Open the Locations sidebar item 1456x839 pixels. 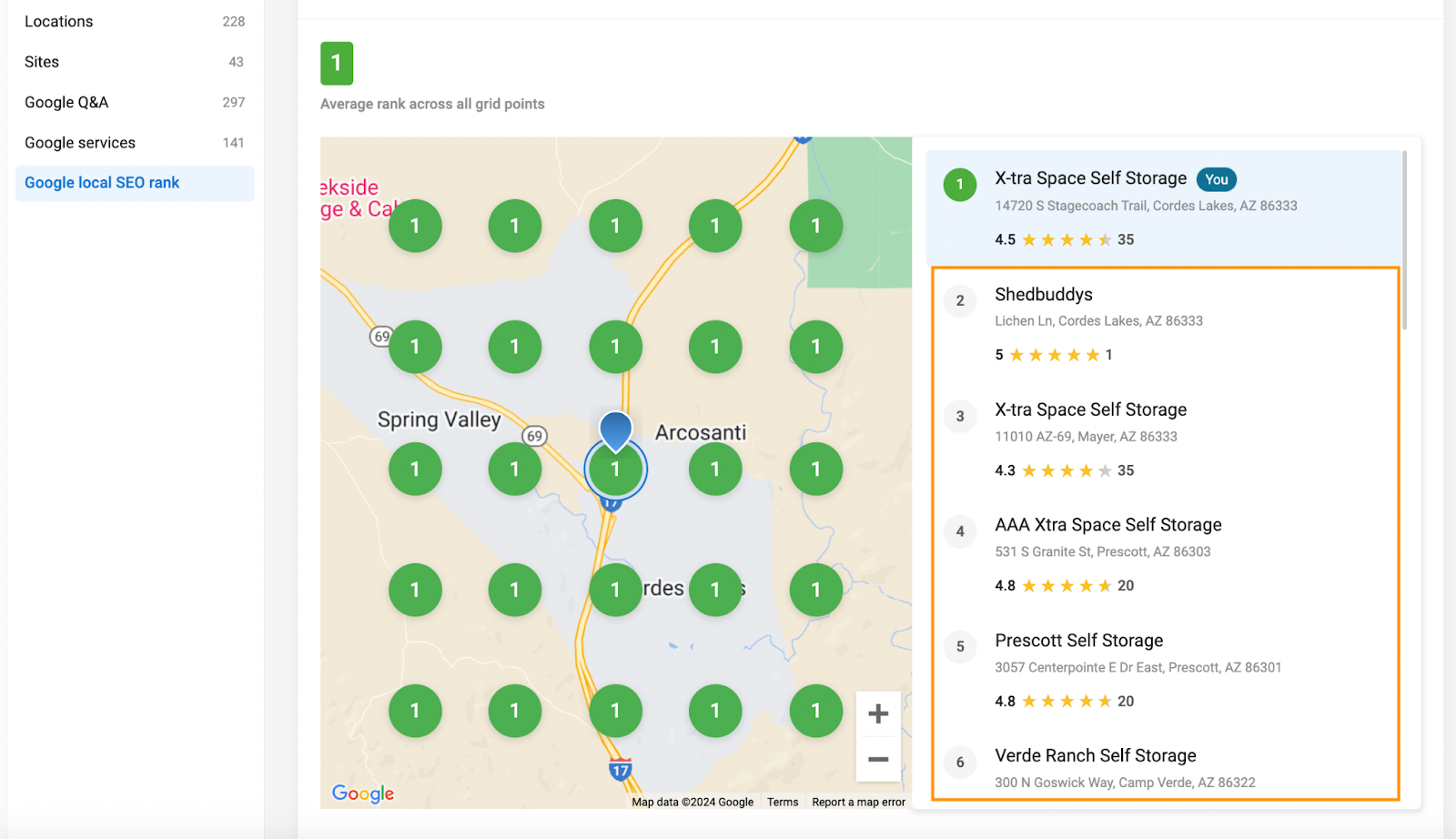[135, 21]
